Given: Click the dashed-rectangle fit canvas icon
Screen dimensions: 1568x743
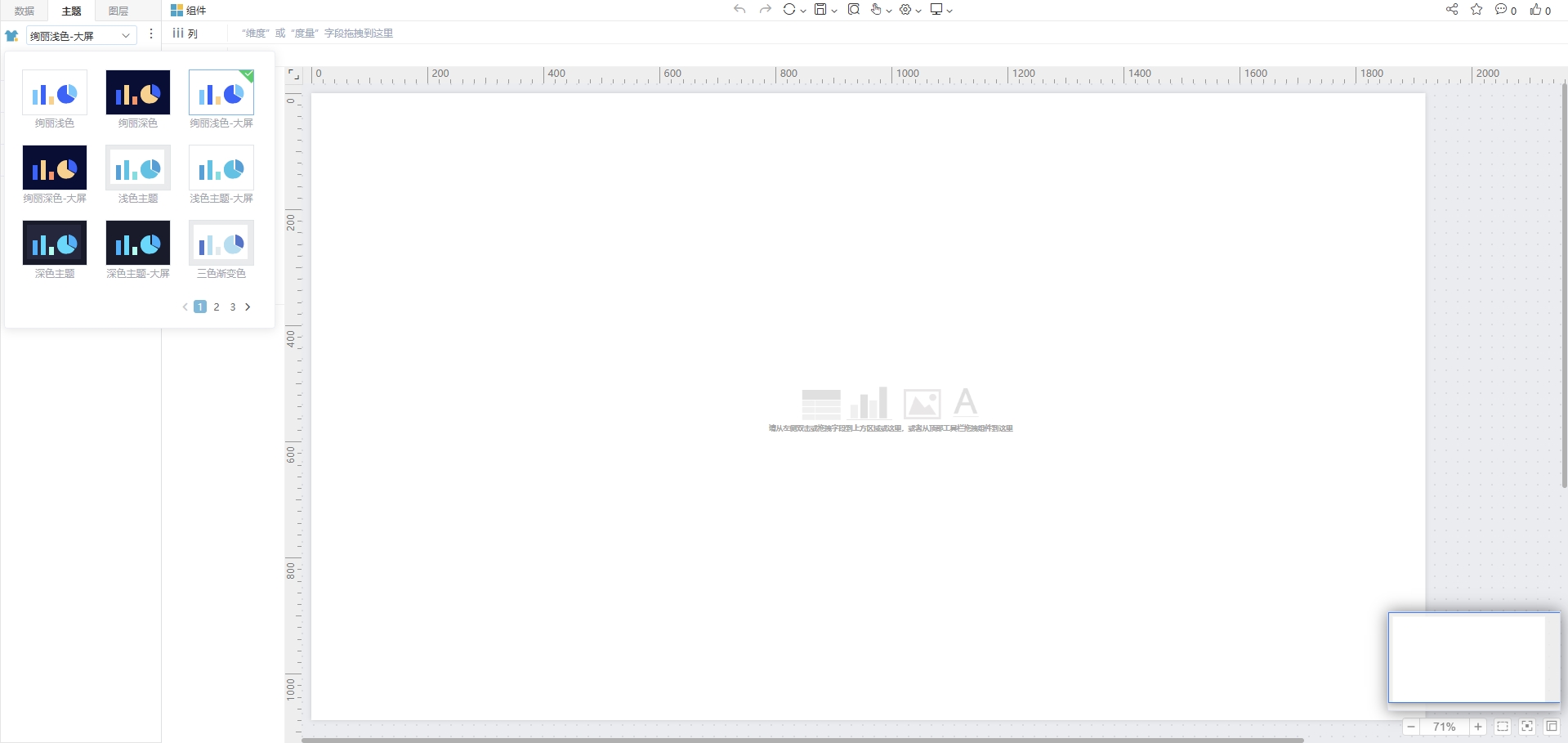Looking at the screenshot, I should tap(1503, 727).
